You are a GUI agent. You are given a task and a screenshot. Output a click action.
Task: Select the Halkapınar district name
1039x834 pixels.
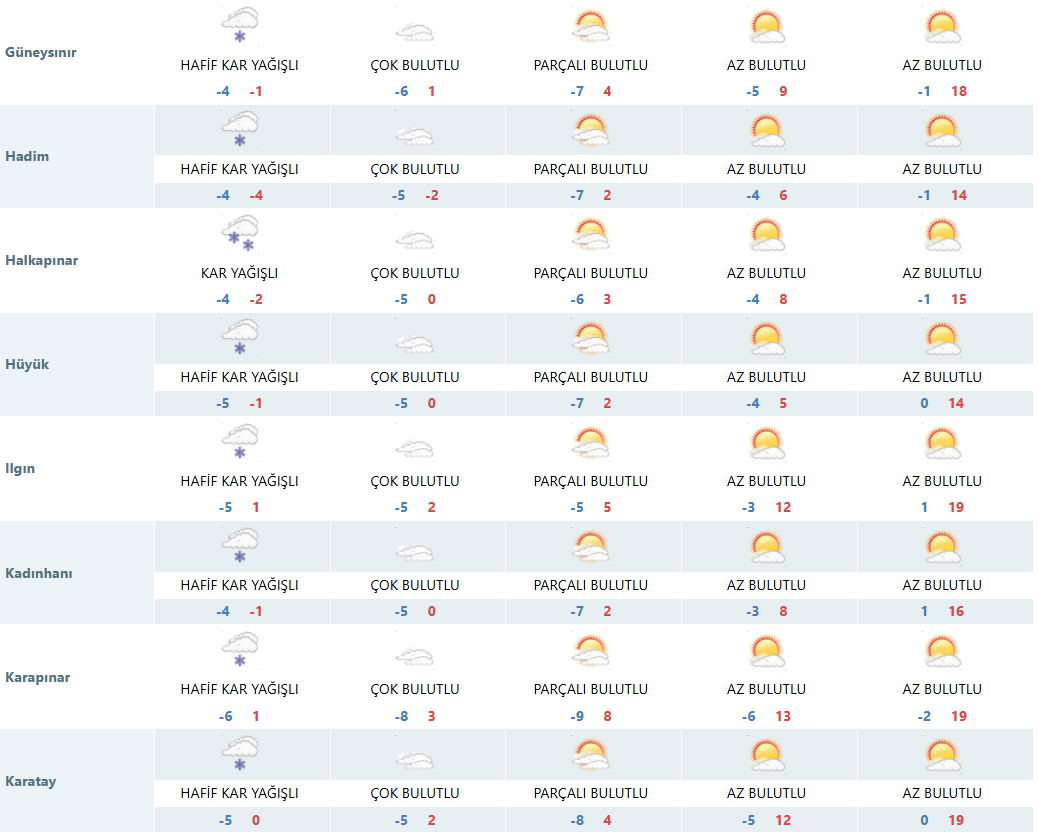[42, 260]
